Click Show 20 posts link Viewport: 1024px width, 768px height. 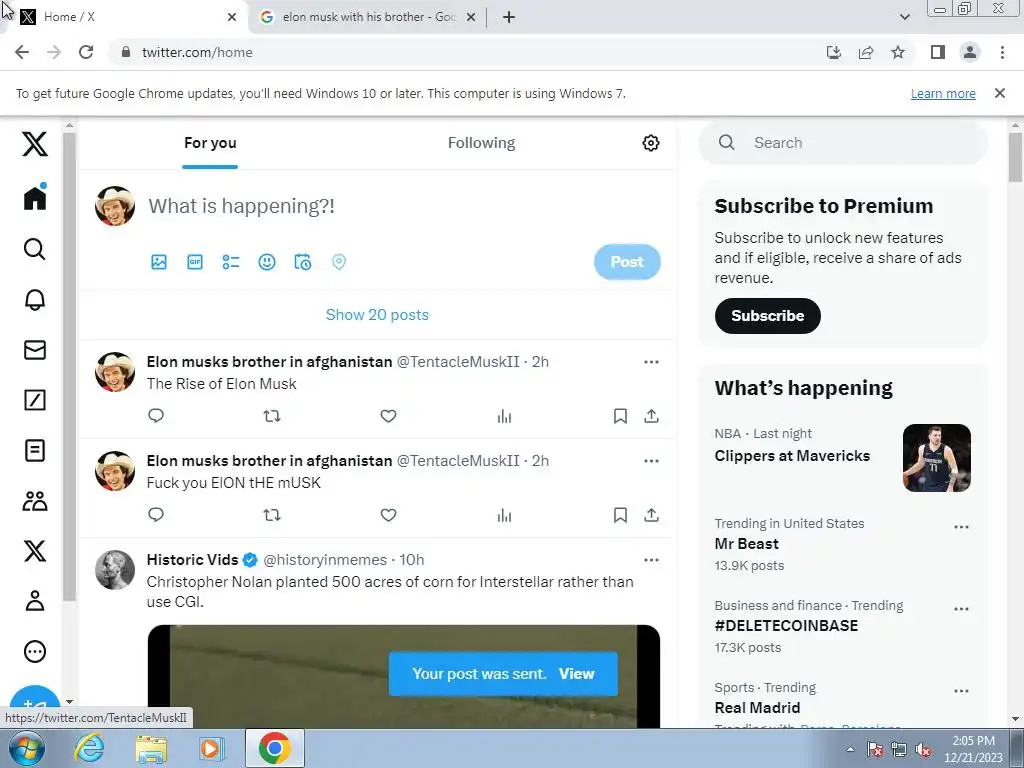coord(377,315)
